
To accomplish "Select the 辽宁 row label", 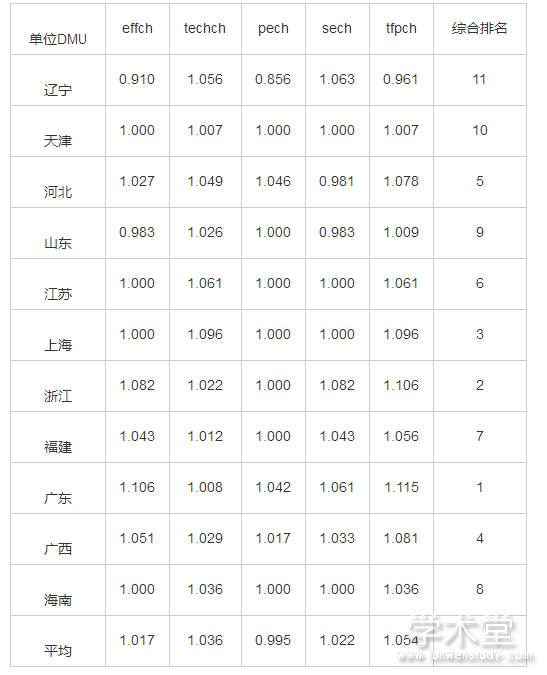I will (x=58, y=90).
